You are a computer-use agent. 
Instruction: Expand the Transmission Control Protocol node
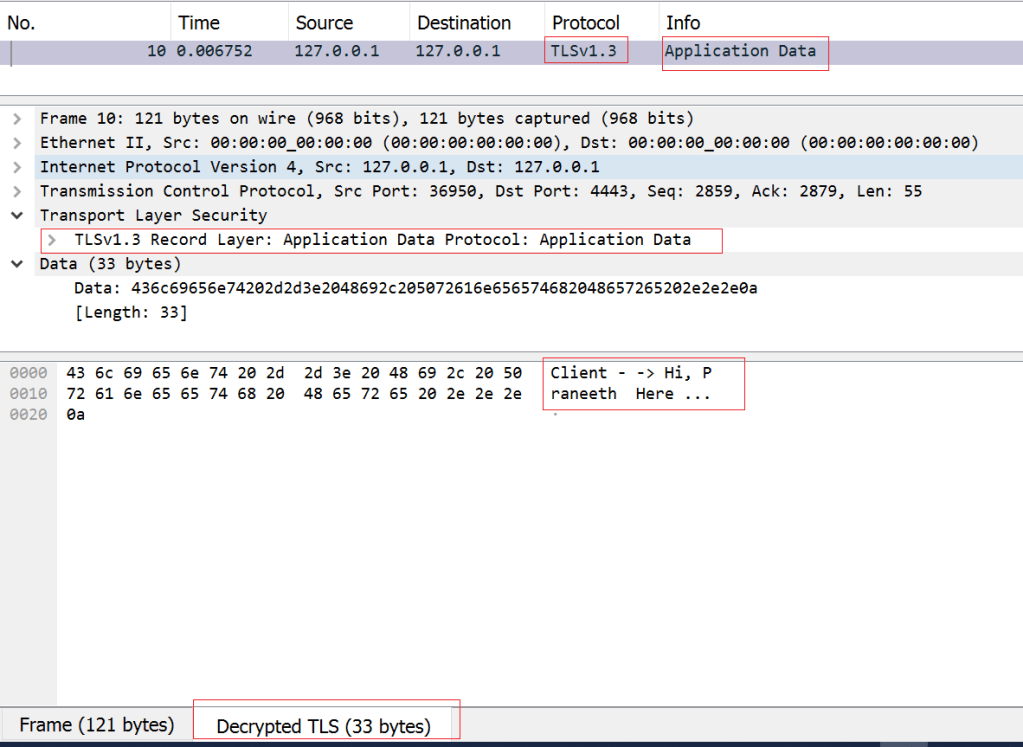tap(17, 191)
